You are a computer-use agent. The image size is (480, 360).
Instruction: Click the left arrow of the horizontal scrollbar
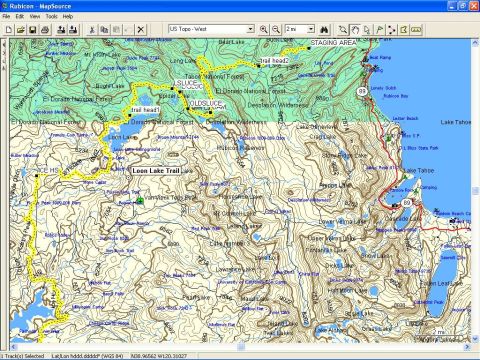(13, 347)
